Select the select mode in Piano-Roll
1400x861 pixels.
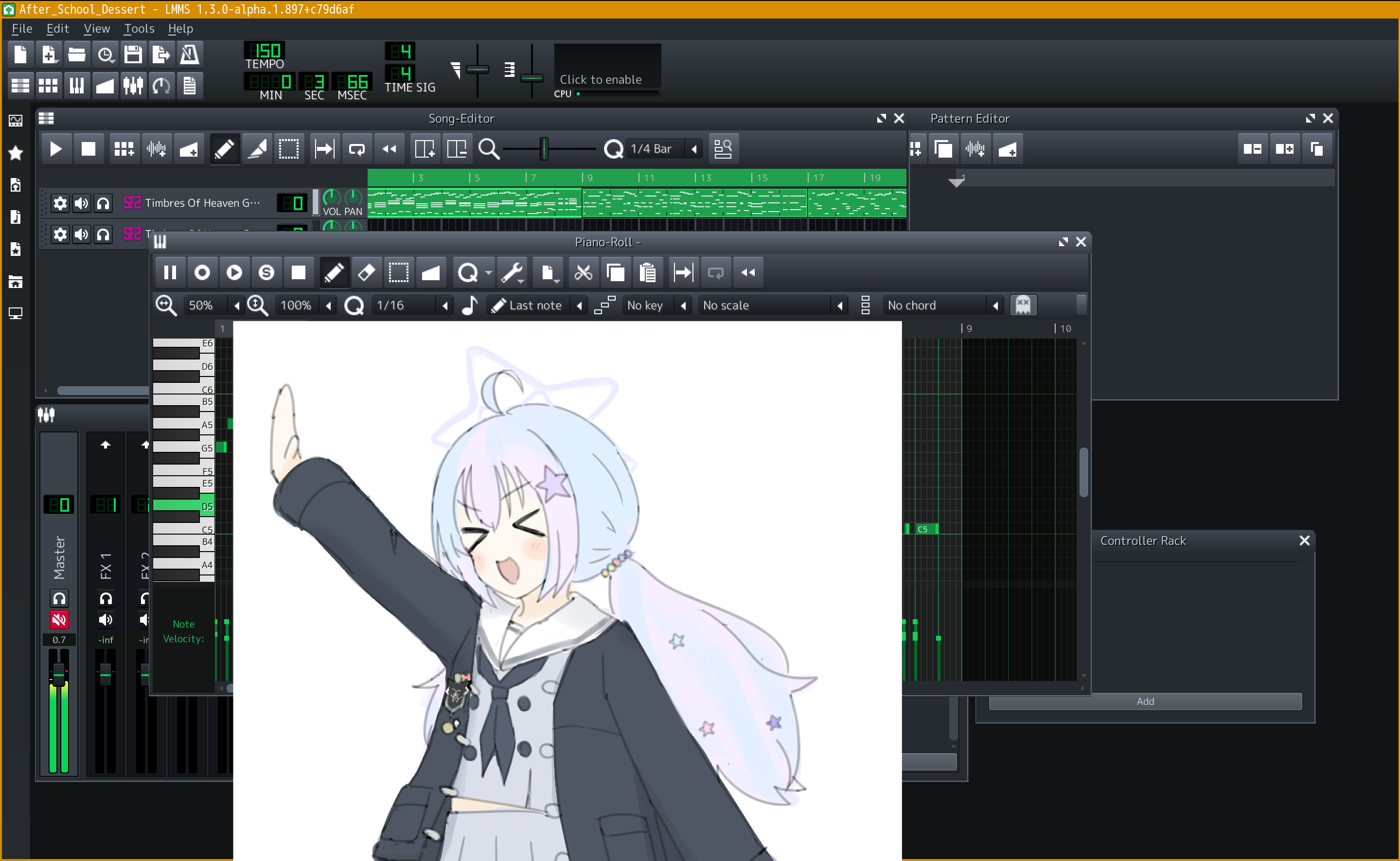point(398,273)
